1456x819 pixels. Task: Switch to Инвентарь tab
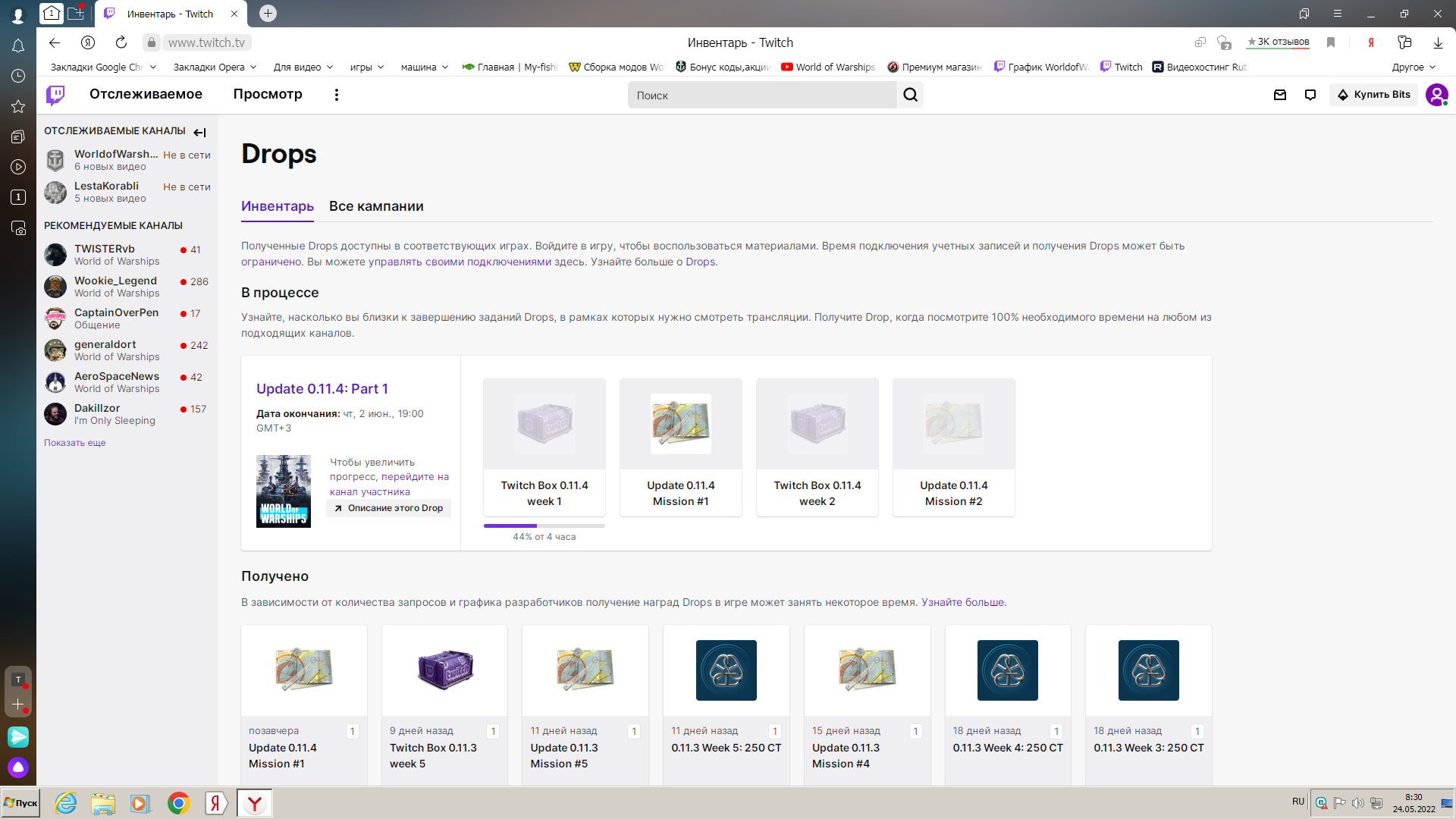click(278, 206)
